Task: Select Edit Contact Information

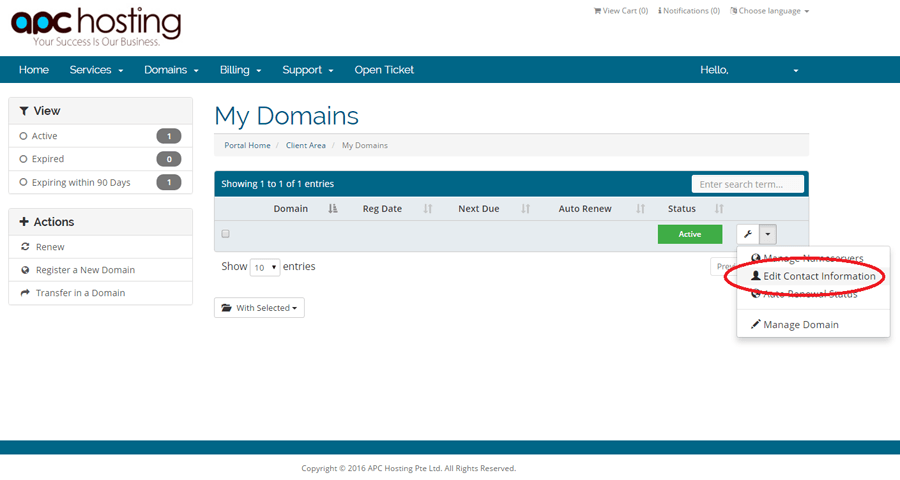Action: coord(813,276)
